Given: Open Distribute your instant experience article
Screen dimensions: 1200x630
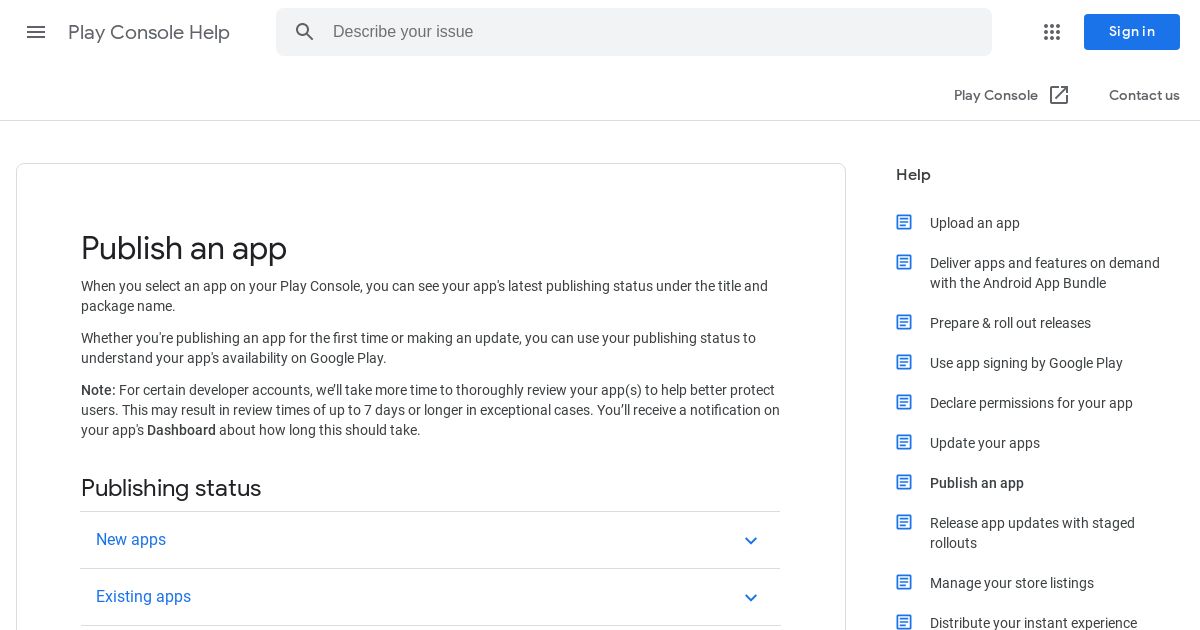Looking at the screenshot, I should tap(1033, 623).
